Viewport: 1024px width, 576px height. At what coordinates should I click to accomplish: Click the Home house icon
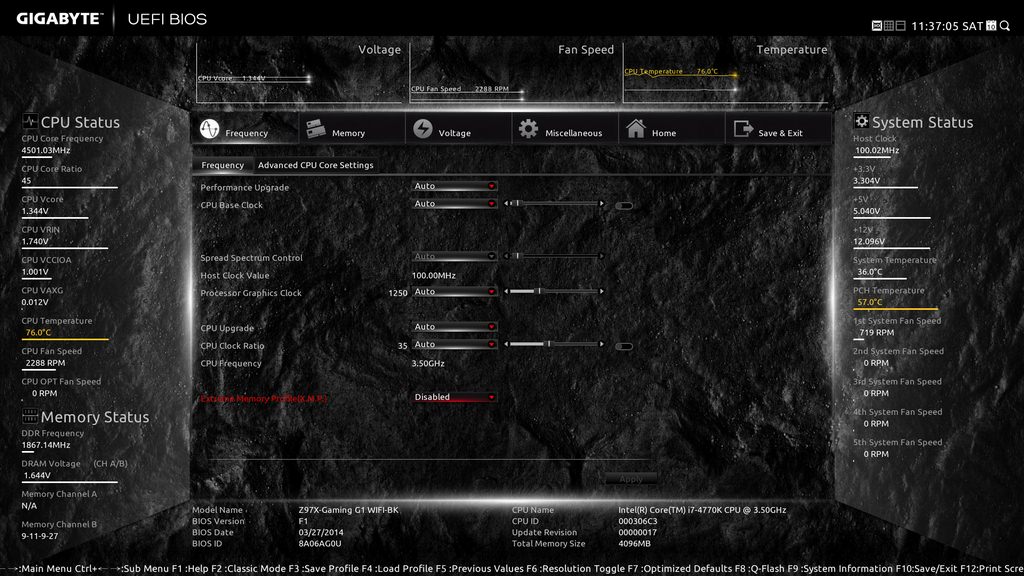click(x=635, y=129)
